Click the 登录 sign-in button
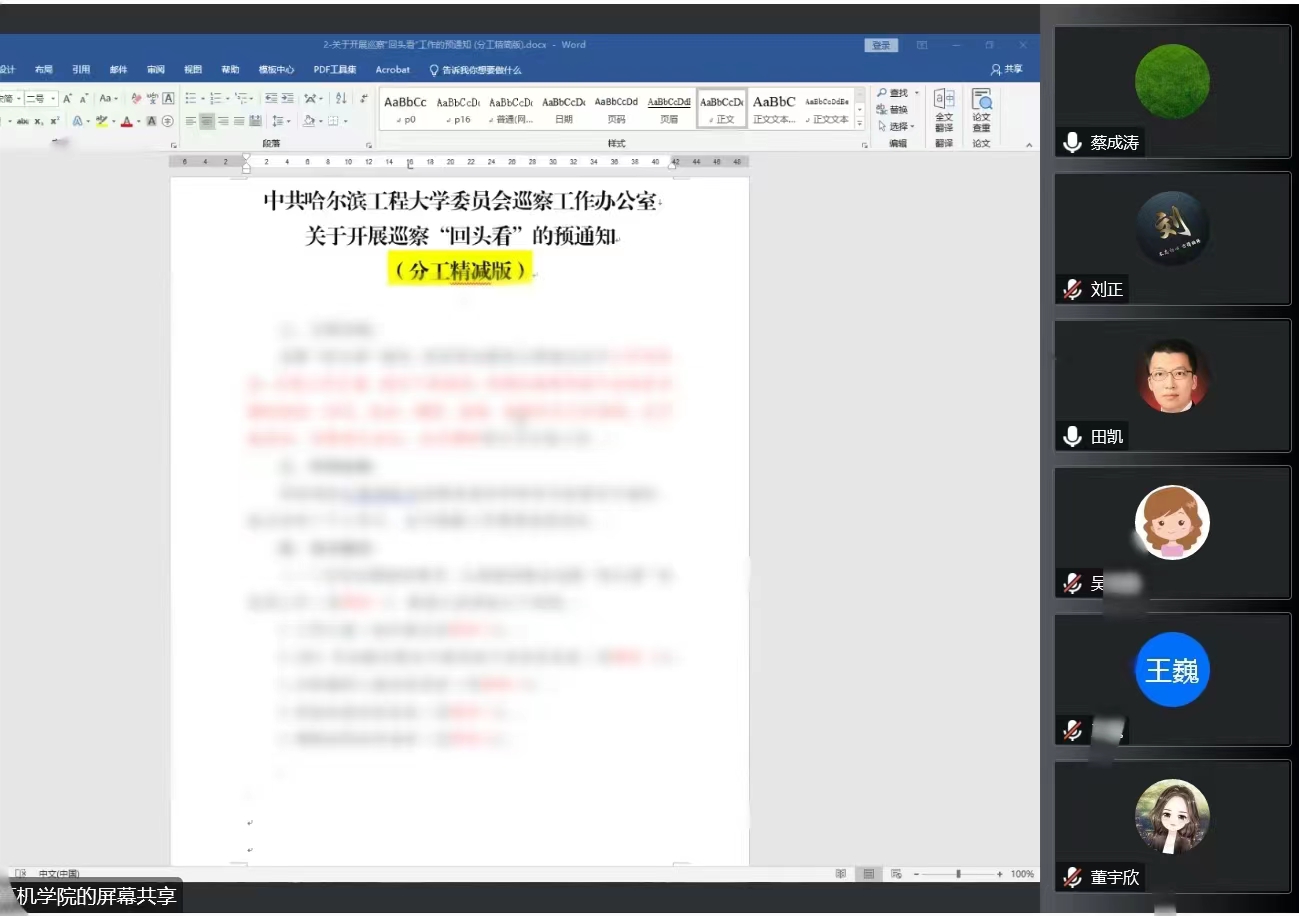Viewport: 1299px width, 916px height. 881,45
